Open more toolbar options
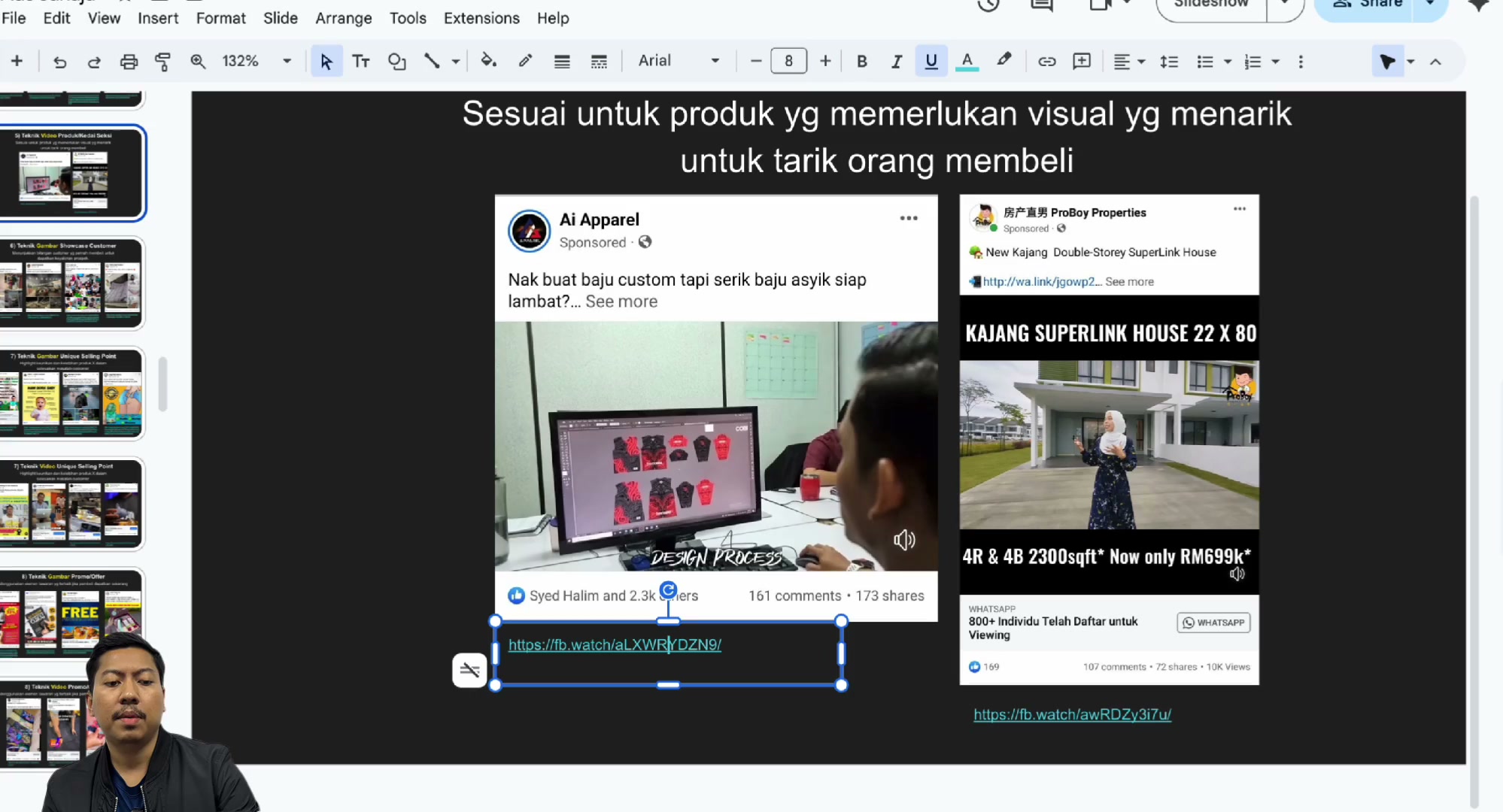The width and height of the screenshot is (1503, 812). pyautogui.click(x=1301, y=62)
